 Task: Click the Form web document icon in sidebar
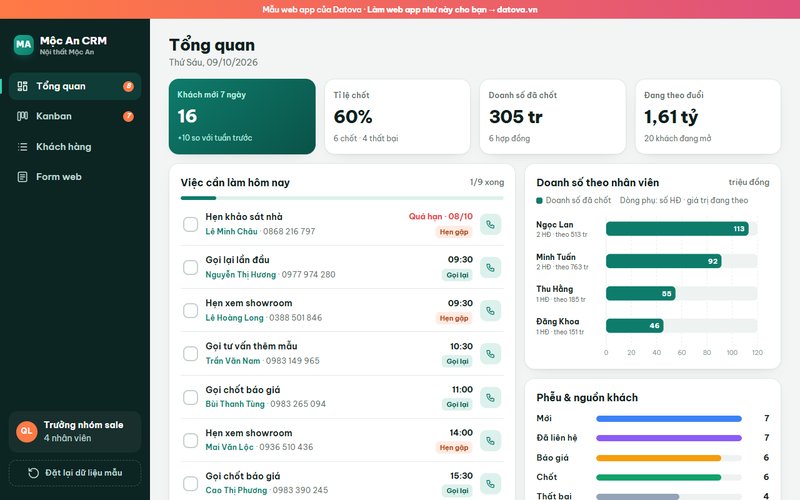22,177
